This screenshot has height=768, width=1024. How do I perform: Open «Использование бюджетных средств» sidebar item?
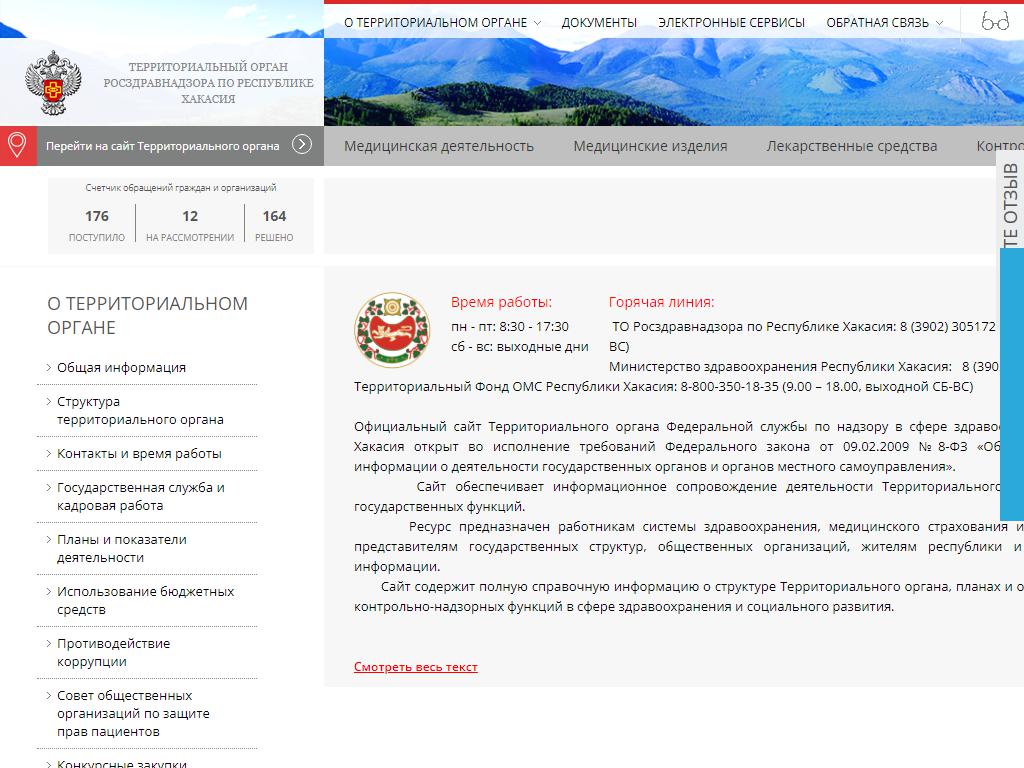coord(145,600)
